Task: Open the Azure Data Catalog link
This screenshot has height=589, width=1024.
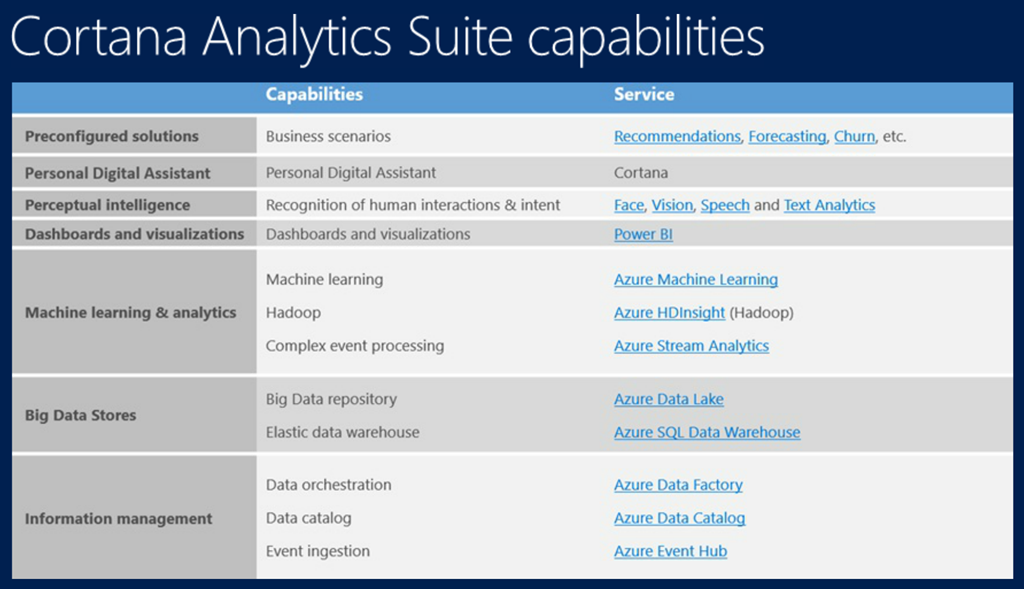Action: click(679, 518)
